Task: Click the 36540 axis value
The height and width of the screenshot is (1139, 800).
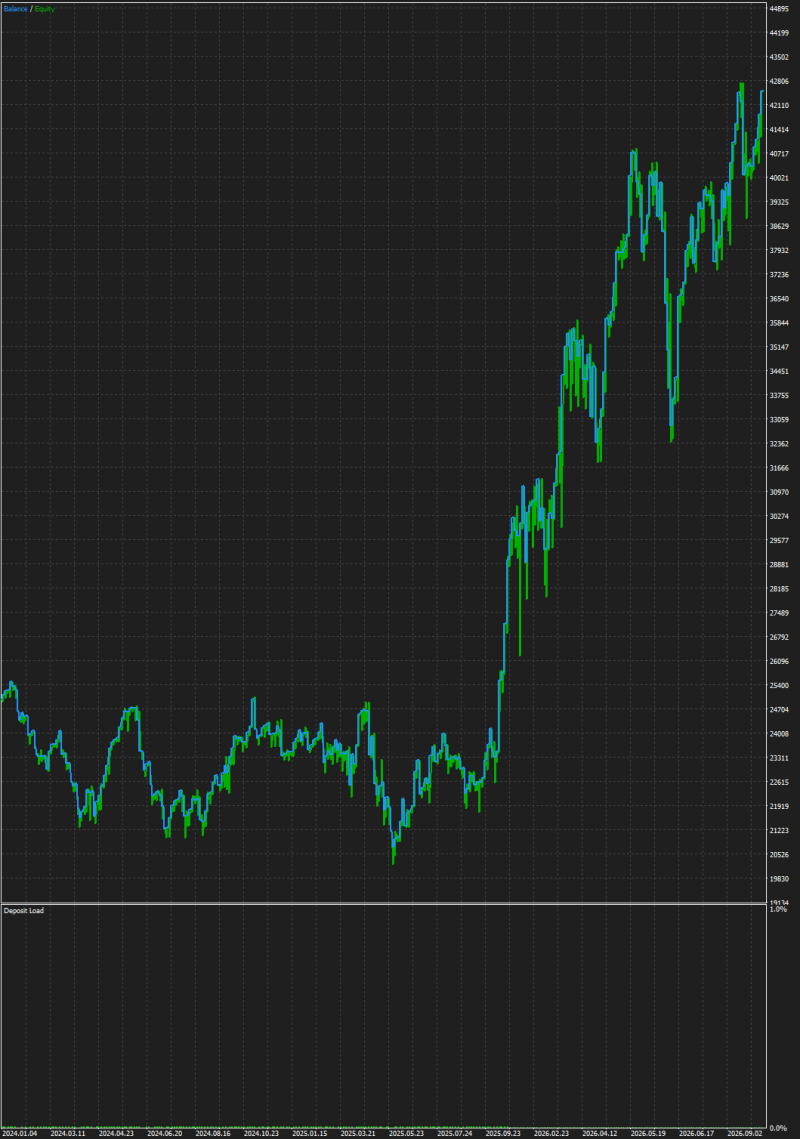Action: (779, 299)
